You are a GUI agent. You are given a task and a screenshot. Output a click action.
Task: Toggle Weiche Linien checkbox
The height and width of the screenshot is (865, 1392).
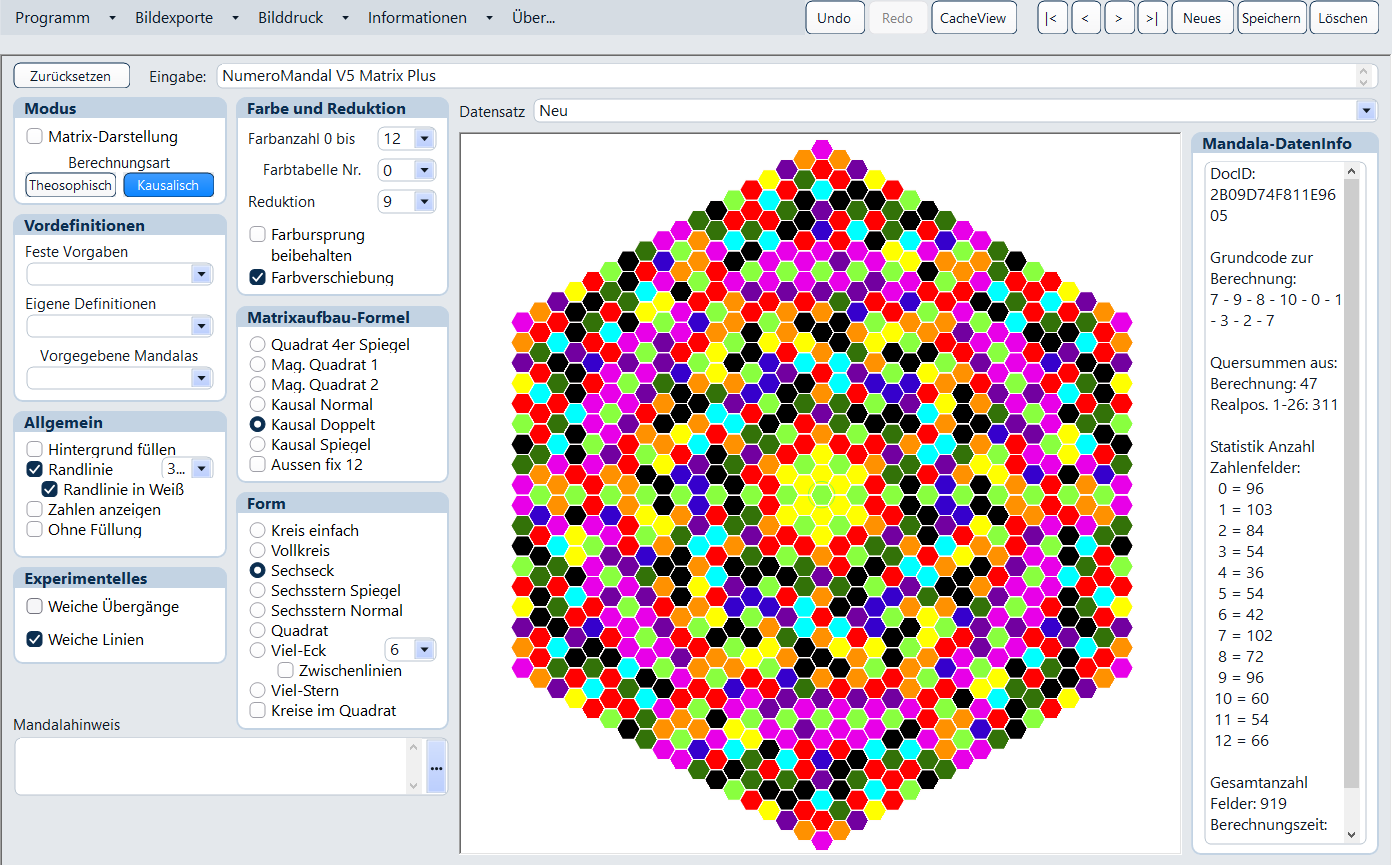(x=35, y=640)
